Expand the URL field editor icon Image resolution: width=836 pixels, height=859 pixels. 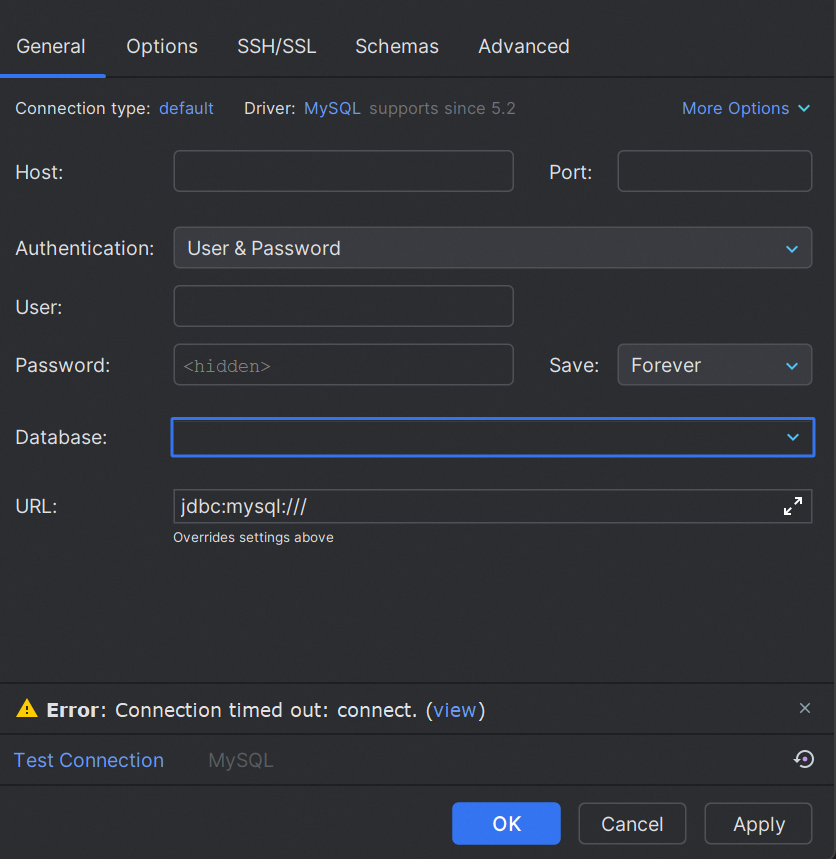(792, 506)
